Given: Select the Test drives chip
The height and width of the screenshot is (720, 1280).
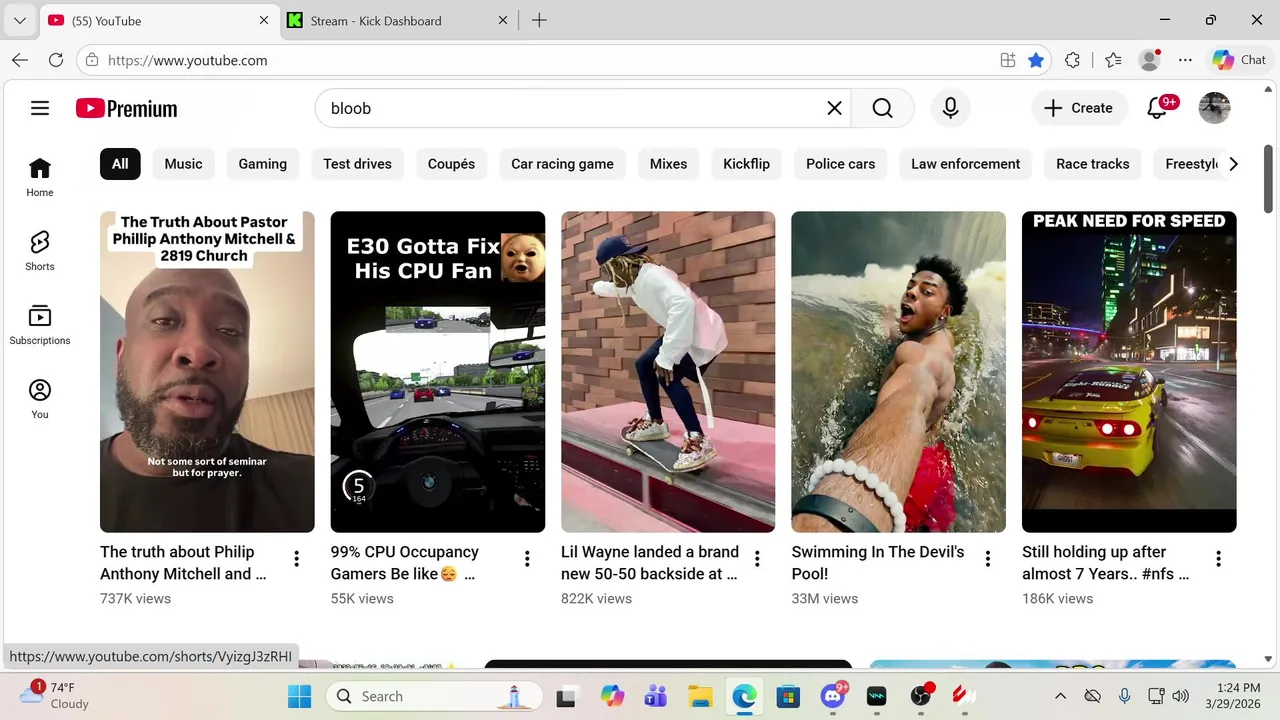Looking at the screenshot, I should (x=357, y=164).
